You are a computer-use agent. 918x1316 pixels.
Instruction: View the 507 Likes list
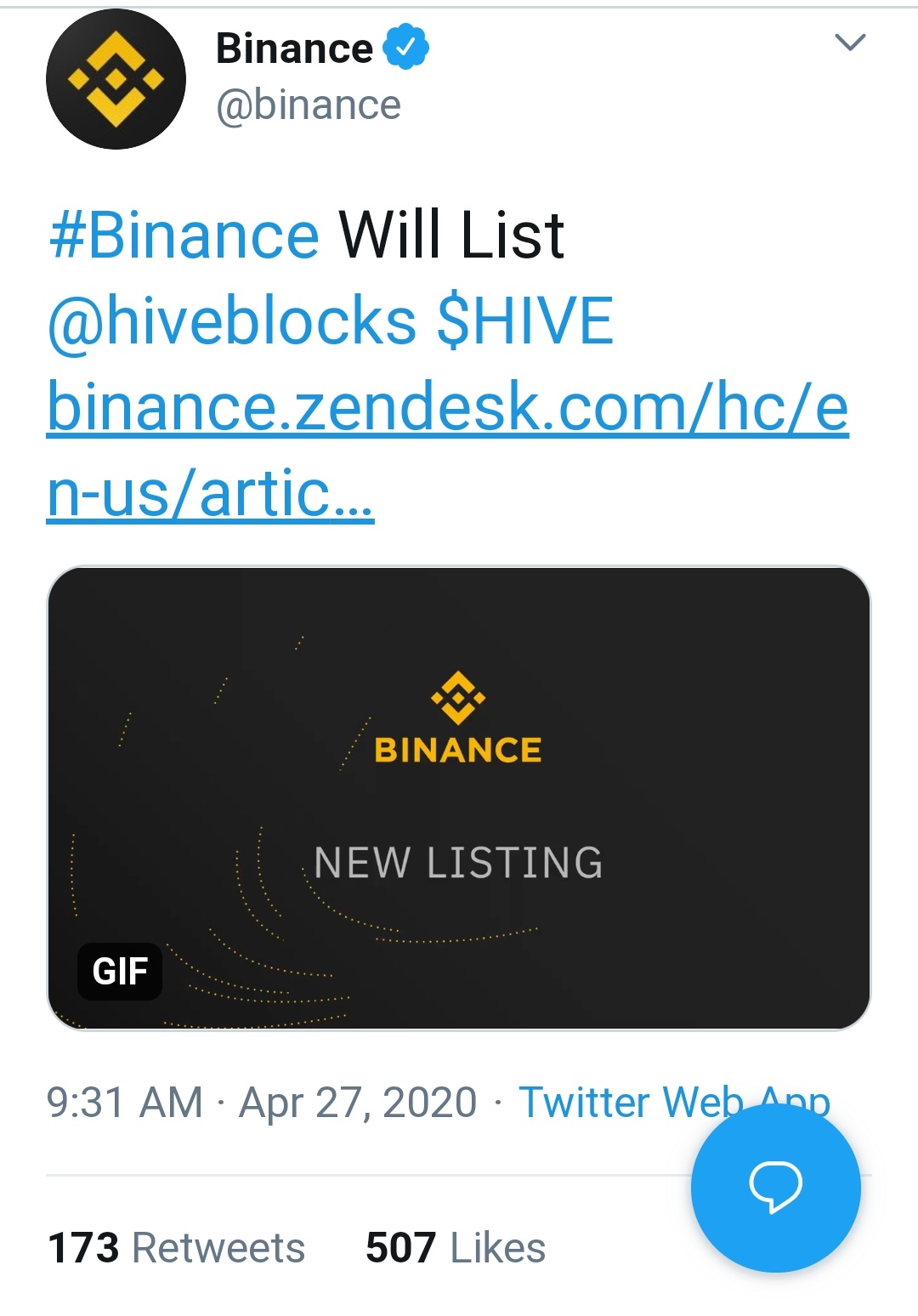(456, 1248)
